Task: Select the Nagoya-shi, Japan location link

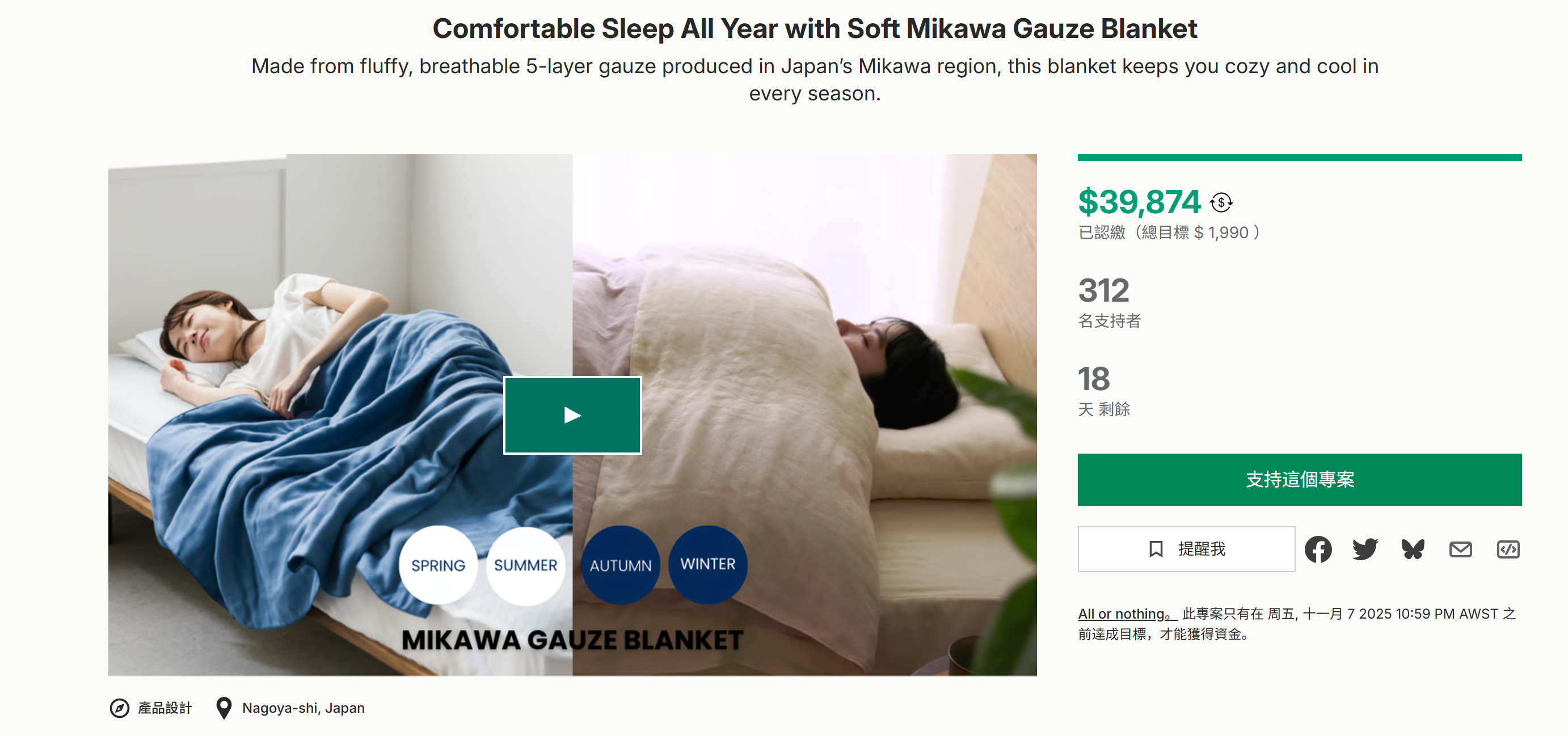Action: point(303,708)
